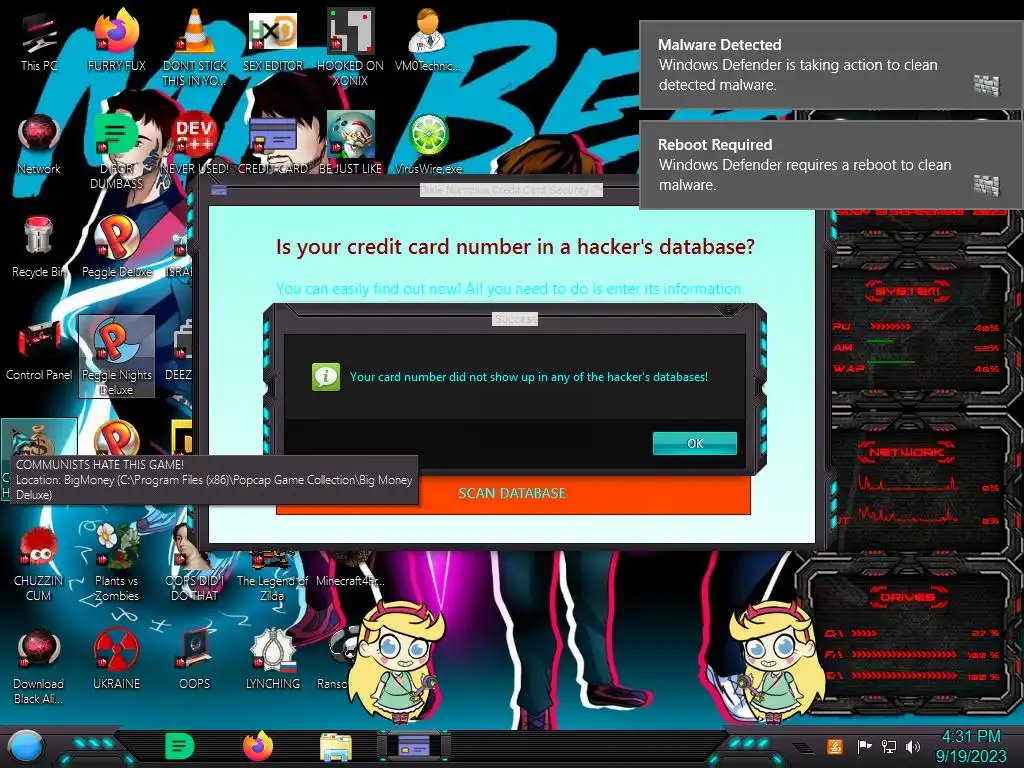
Task: Select the UKRAINE radiation desktop icon
Action: tap(117, 660)
